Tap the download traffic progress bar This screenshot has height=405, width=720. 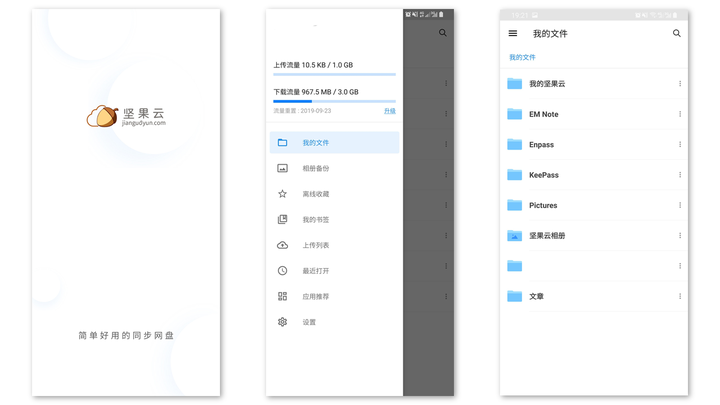334,101
